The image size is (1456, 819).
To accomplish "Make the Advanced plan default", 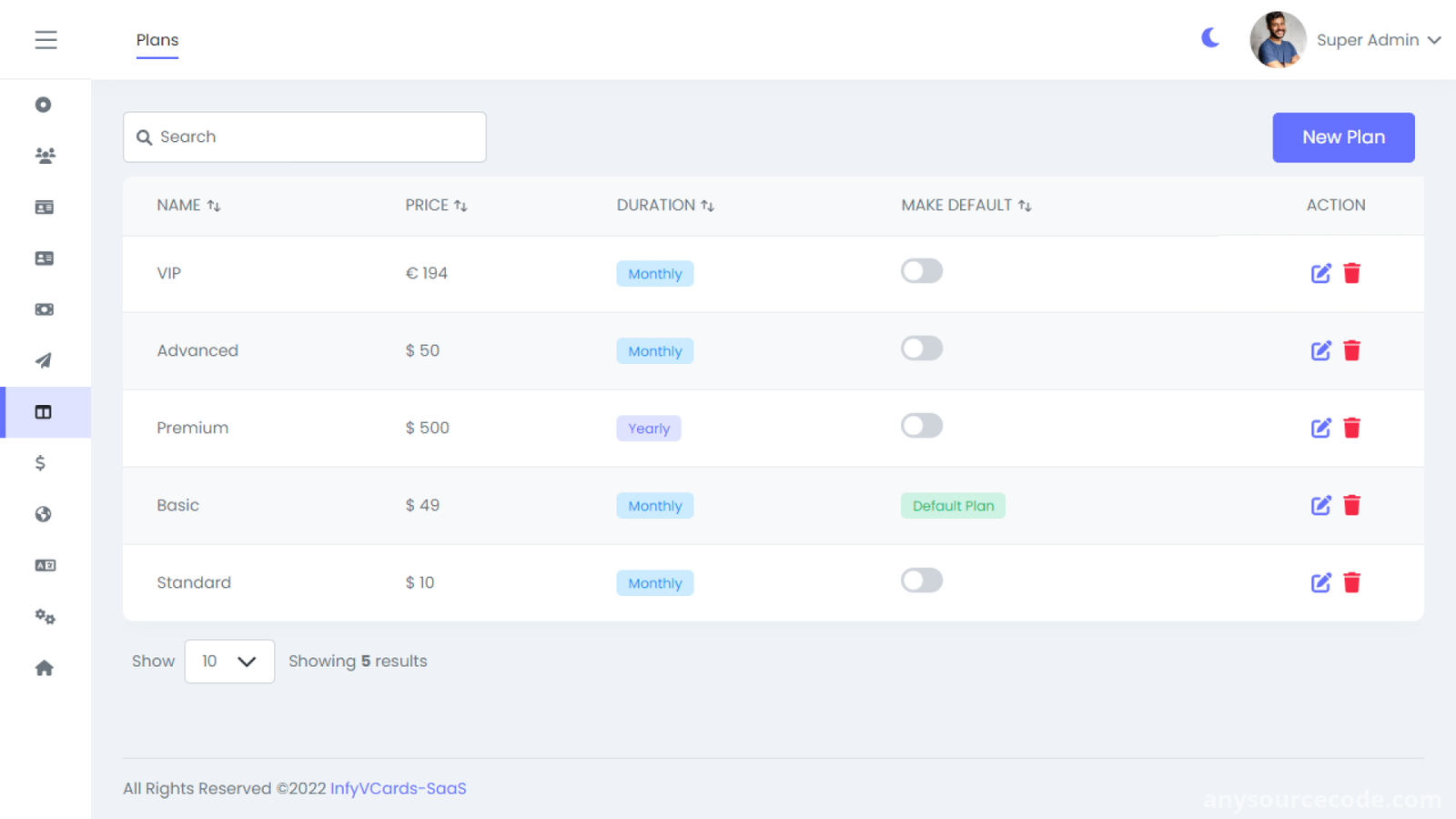I will point(922,349).
